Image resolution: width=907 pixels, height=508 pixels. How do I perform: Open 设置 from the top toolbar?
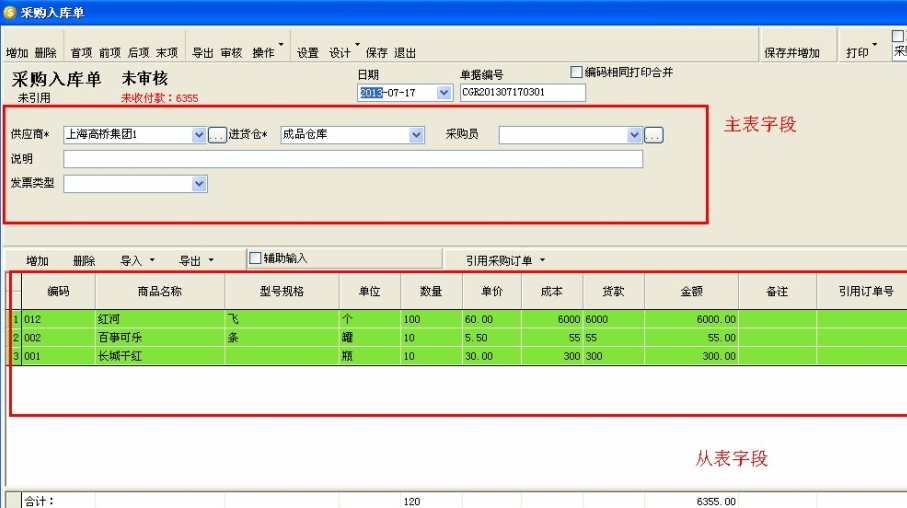(308, 53)
